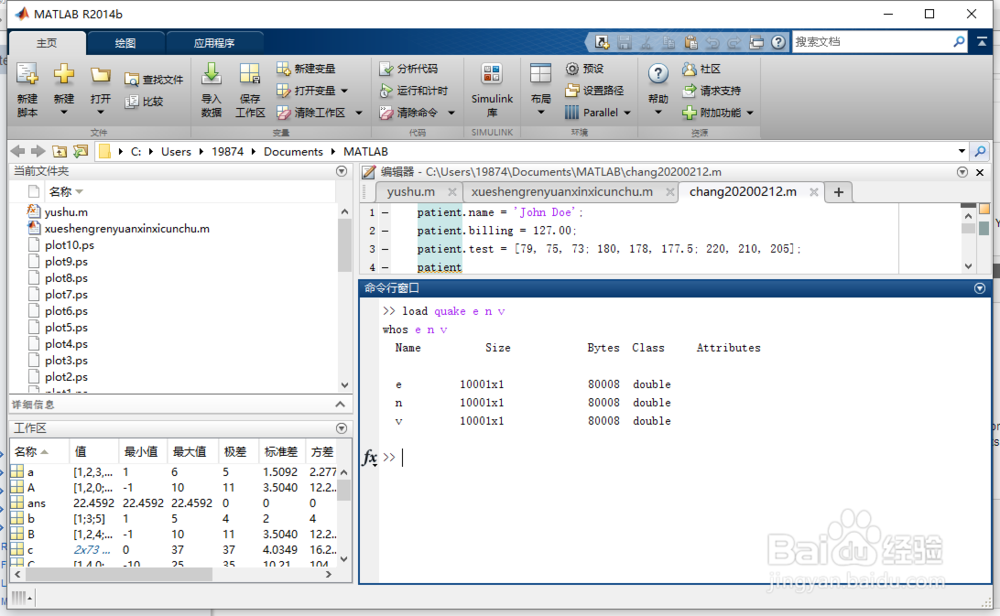Click the back navigation arrow

18,151
